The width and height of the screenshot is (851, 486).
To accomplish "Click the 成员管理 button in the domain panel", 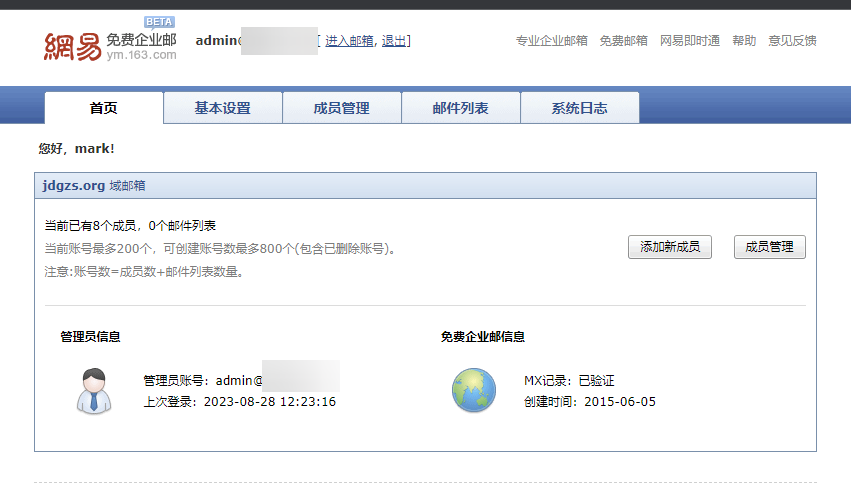I will click(770, 247).
